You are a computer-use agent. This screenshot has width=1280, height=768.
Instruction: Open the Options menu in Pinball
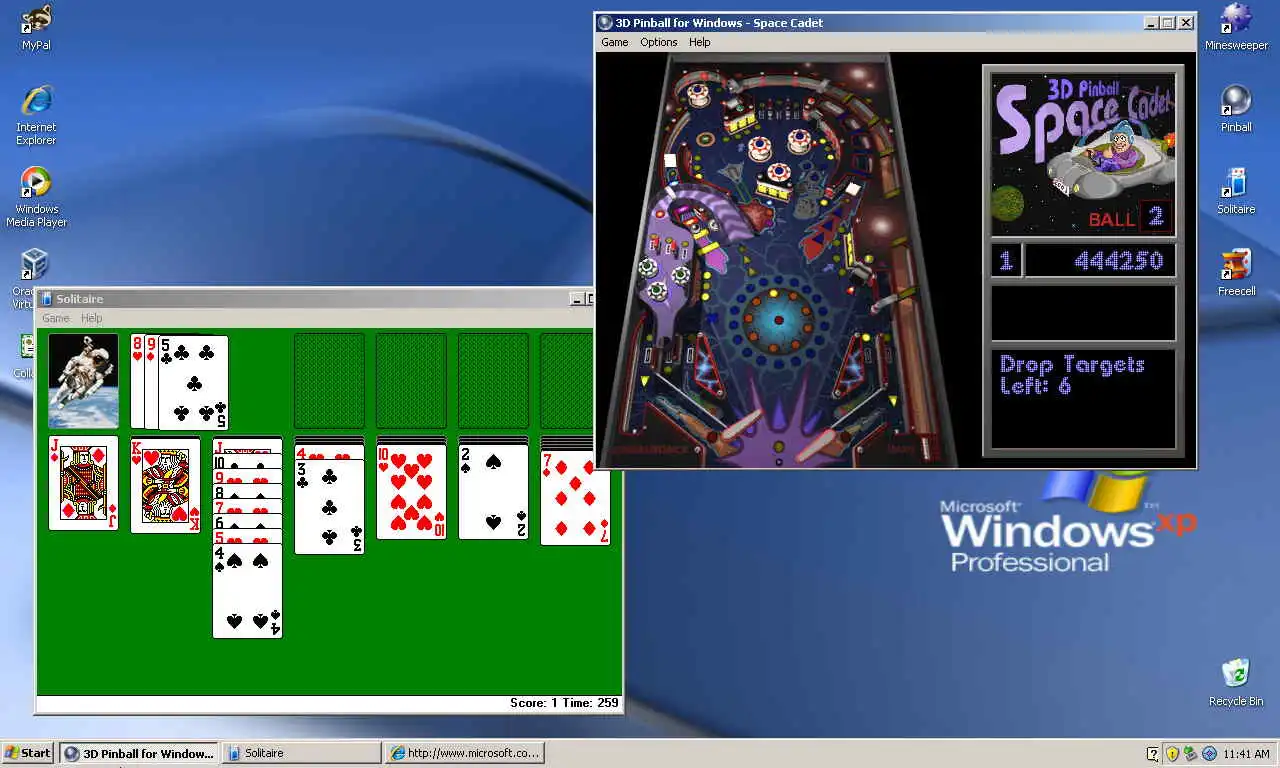659,42
